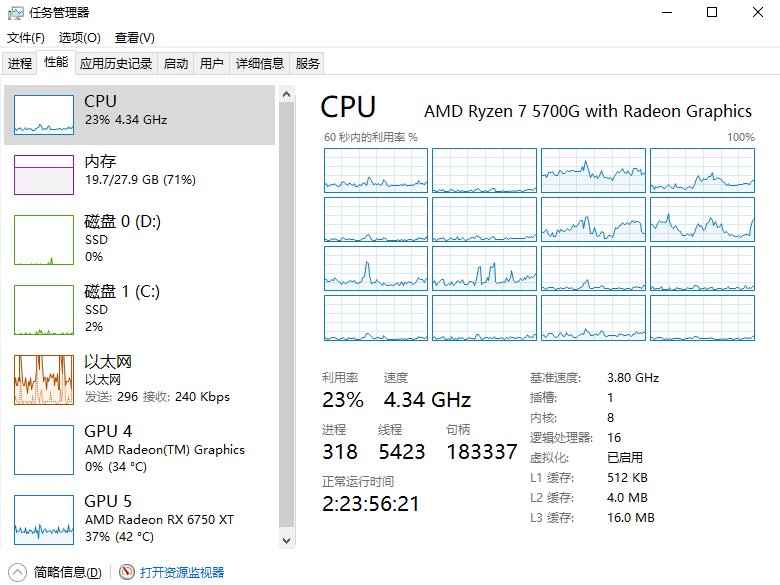This screenshot has height=585, width=780.
Task: Click the resource monitor icon at bottom
Action: click(127, 573)
